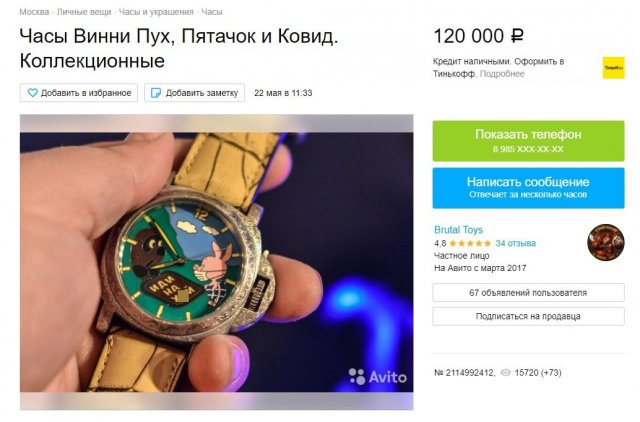Click the 'Москва' breadcrumb
This screenshot has width=640, height=422.
click(34, 11)
